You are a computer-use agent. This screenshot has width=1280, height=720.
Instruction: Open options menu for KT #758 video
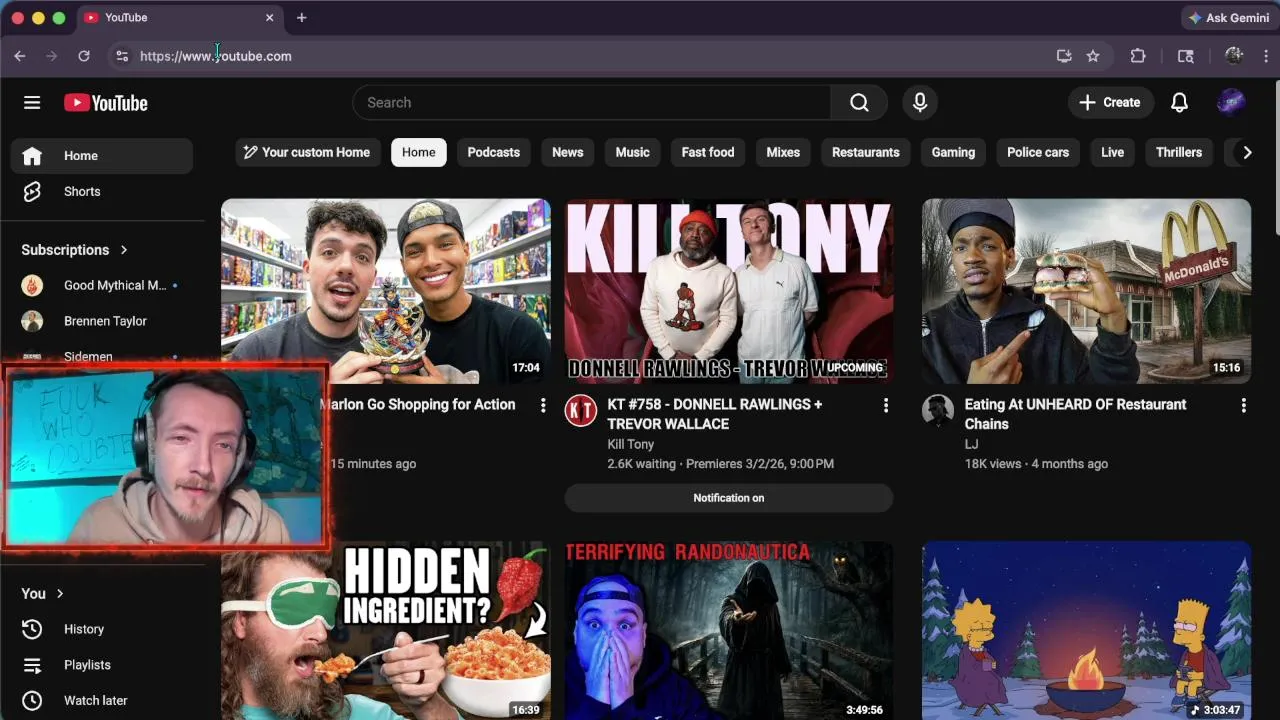click(885, 405)
